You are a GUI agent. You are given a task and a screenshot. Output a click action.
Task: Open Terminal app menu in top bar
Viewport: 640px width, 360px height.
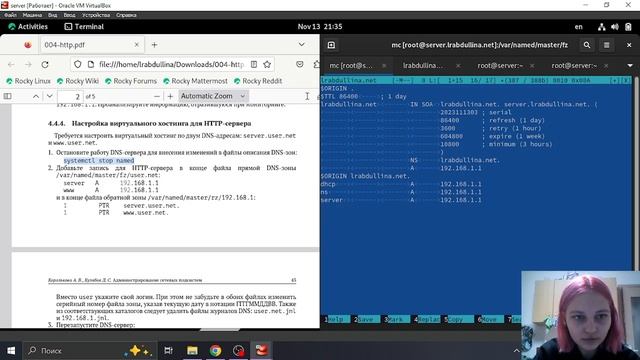tap(84, 27)
